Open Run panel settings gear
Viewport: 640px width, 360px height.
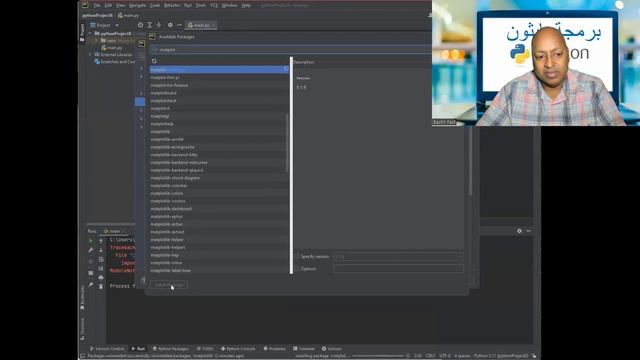click(x=519, y=231)
